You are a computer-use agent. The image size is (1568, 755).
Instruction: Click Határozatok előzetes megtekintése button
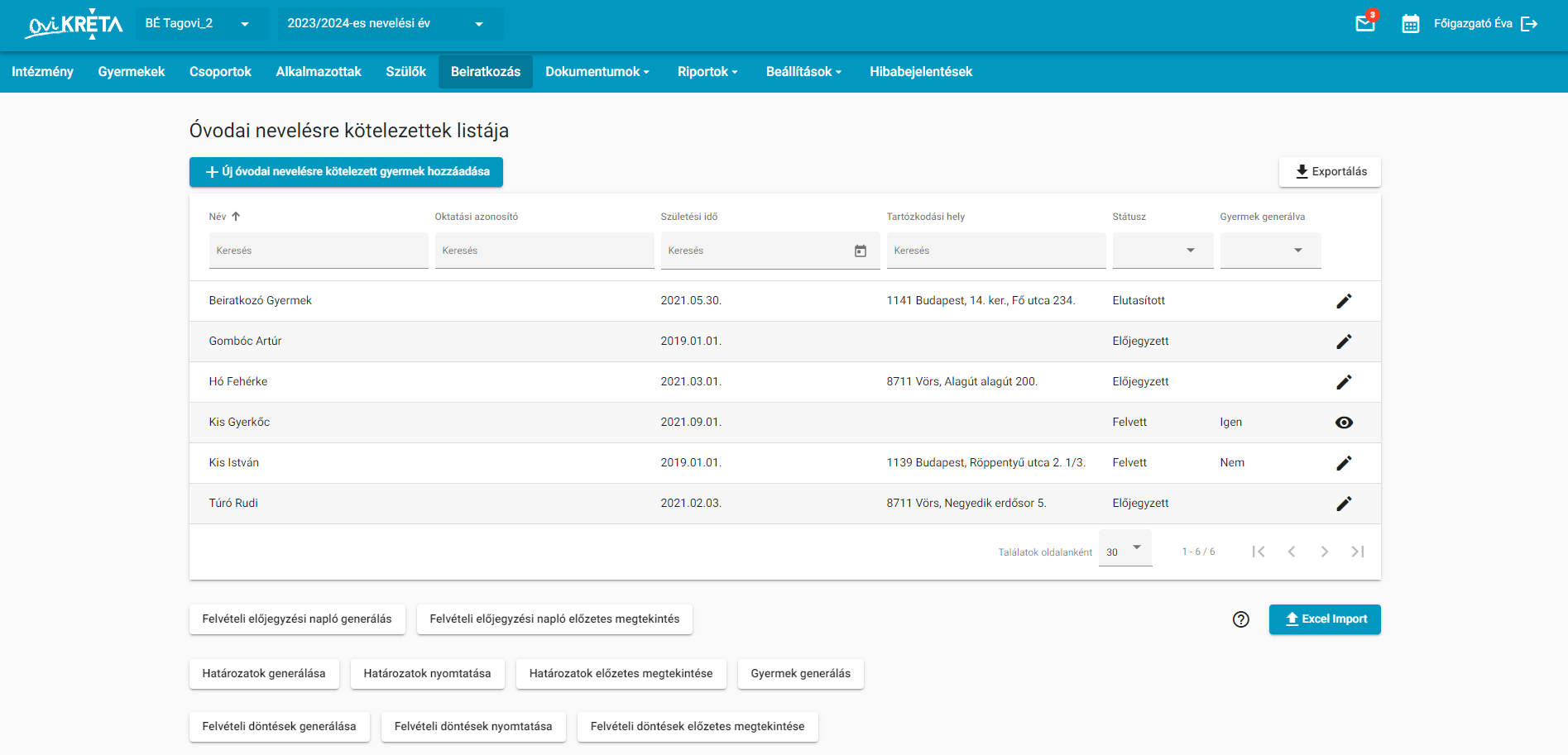[621, 674]
